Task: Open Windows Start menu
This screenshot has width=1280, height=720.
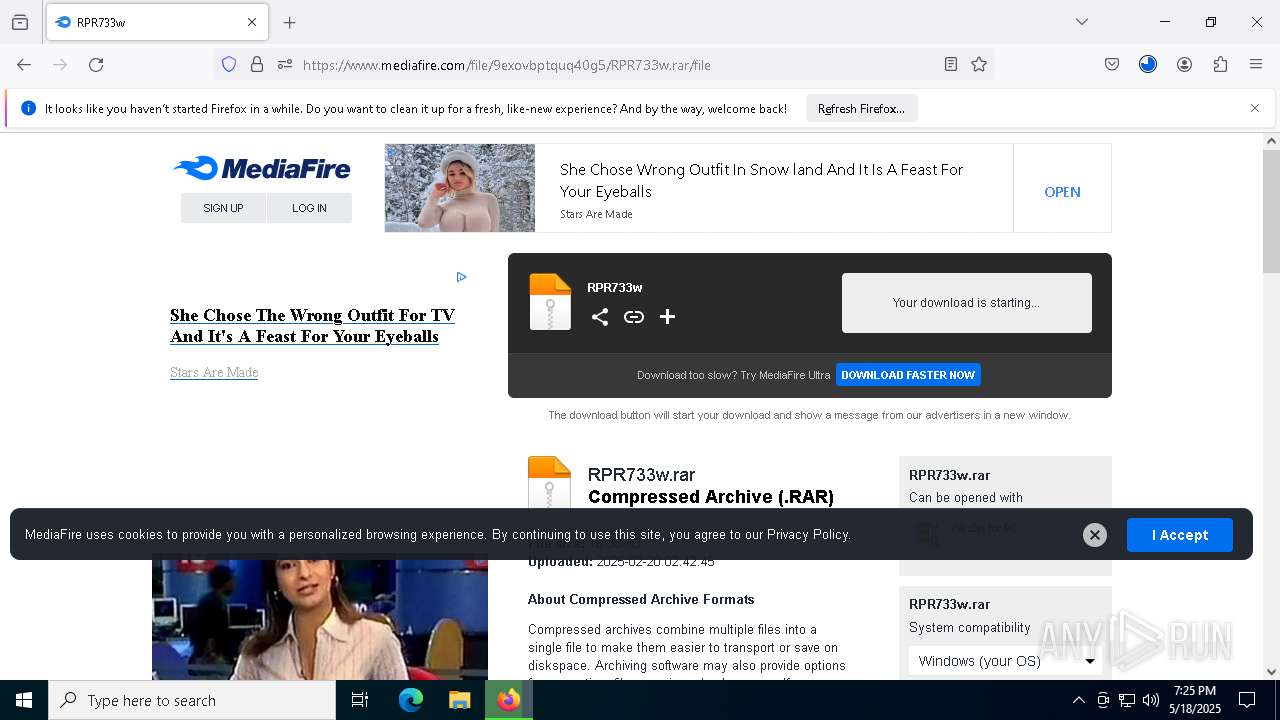Action: [x=24, y=700]
